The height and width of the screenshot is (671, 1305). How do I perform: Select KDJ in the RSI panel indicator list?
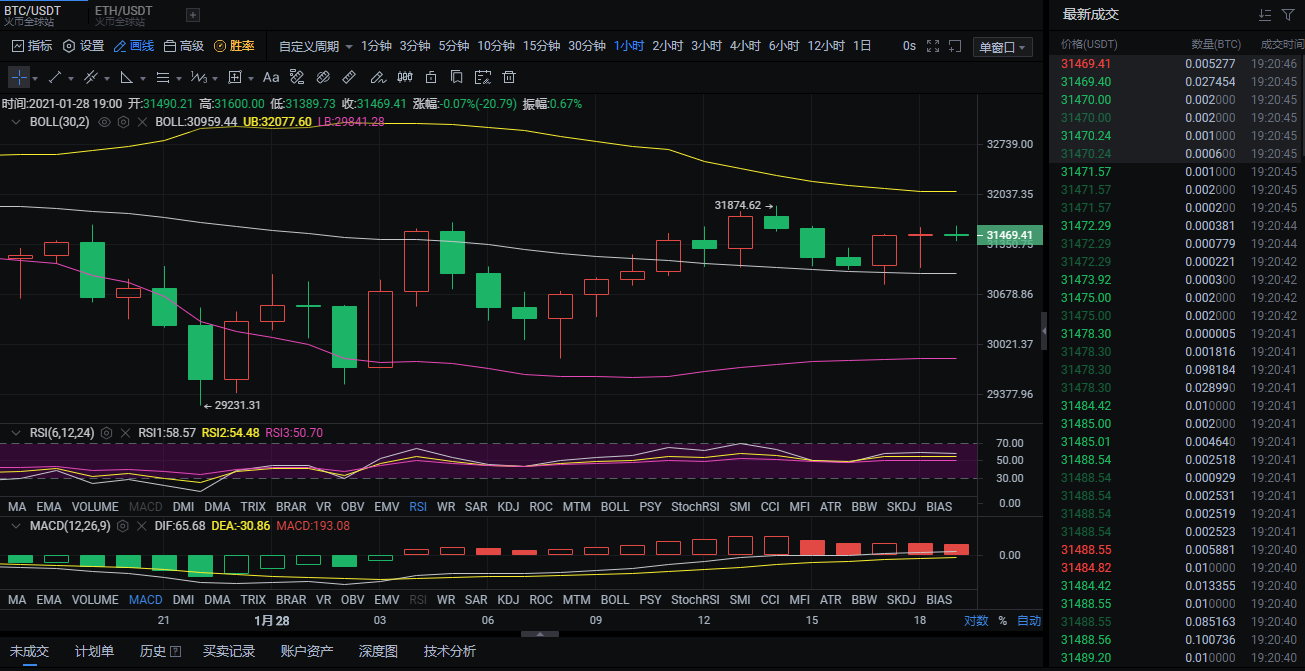pyautogui.click(x=508, y=507)
